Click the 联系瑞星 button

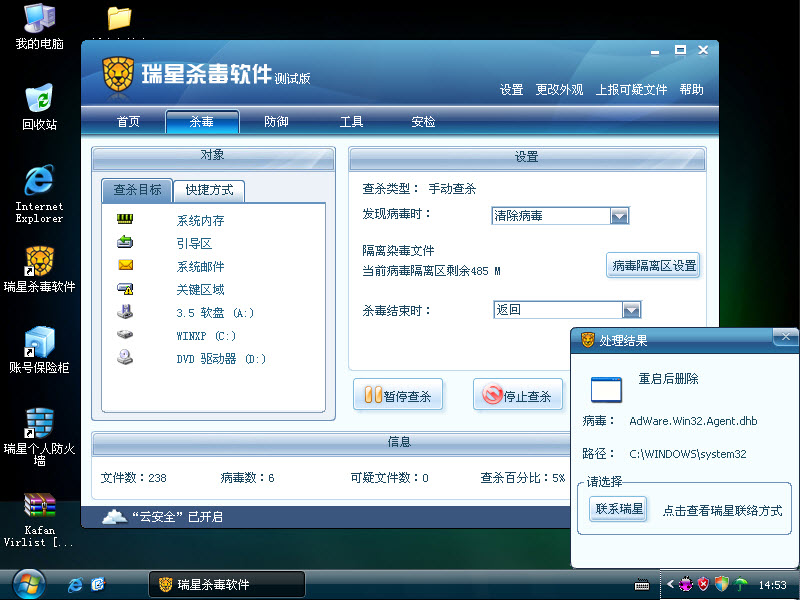pos(618,509)
